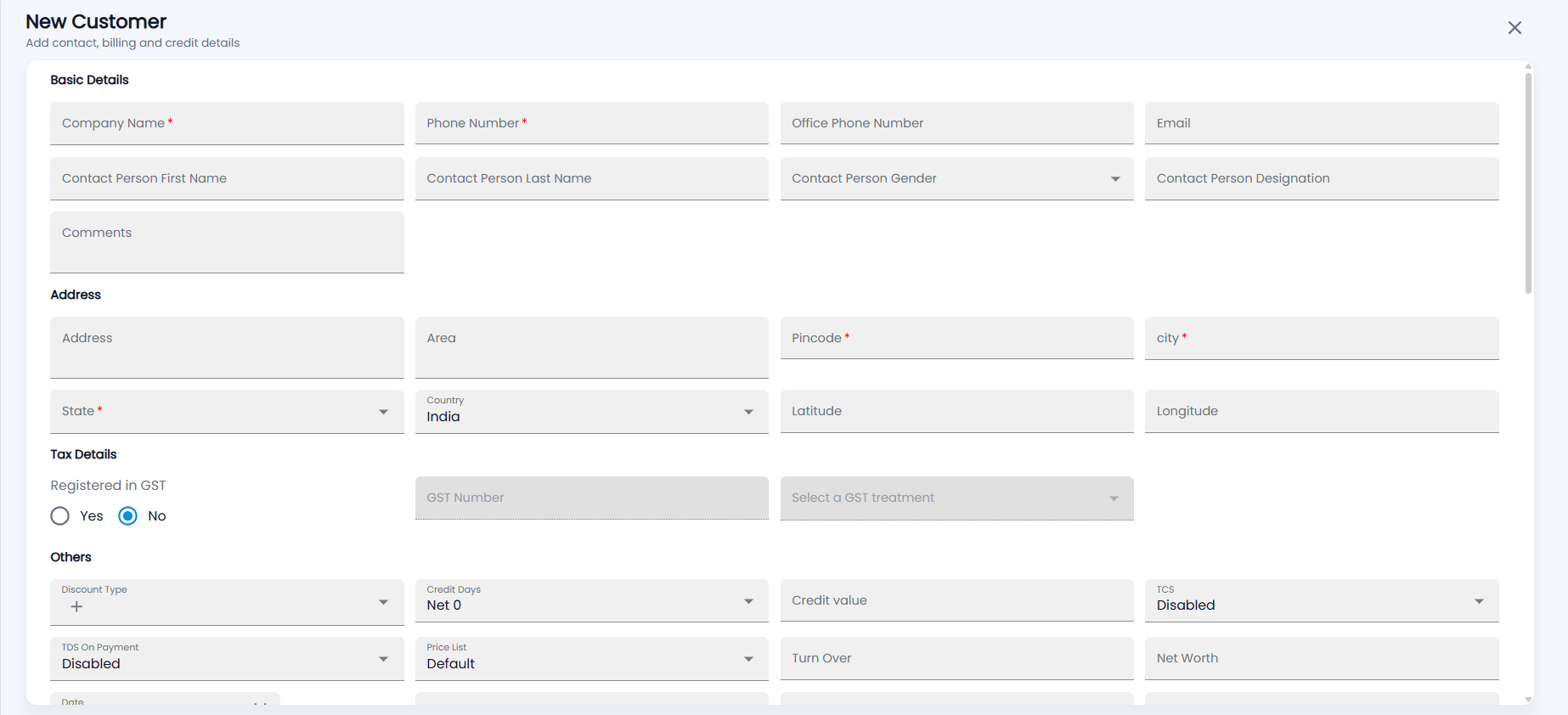Click the Basic Details heading
Screen dimensions: 1568x715
coord(89,80)
